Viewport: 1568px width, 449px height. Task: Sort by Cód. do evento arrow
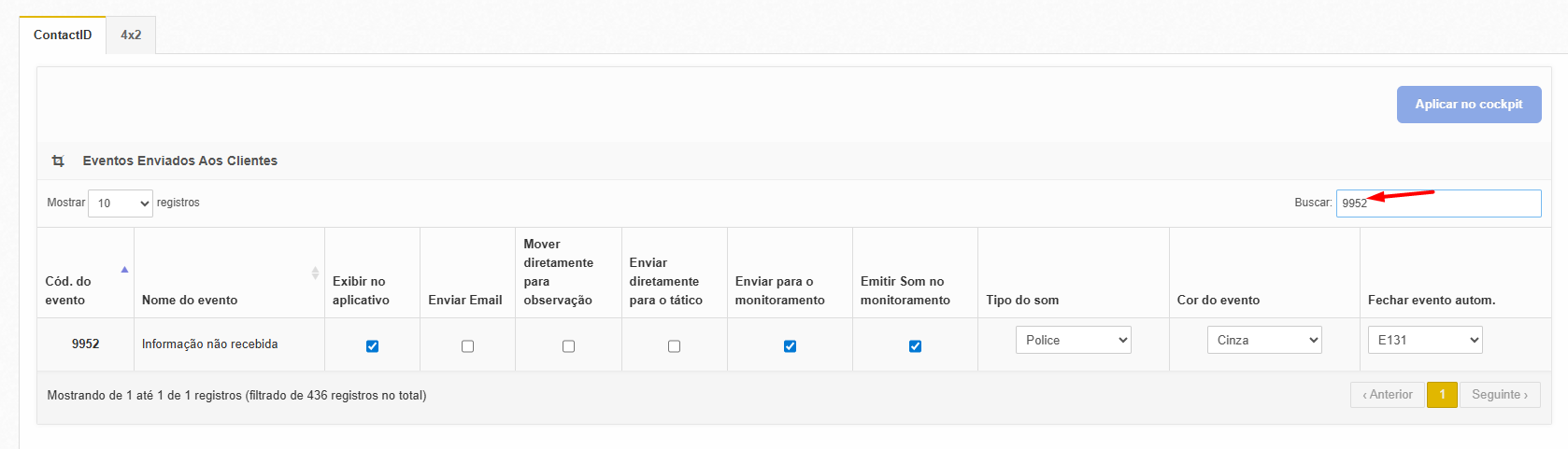coord(124,270)
